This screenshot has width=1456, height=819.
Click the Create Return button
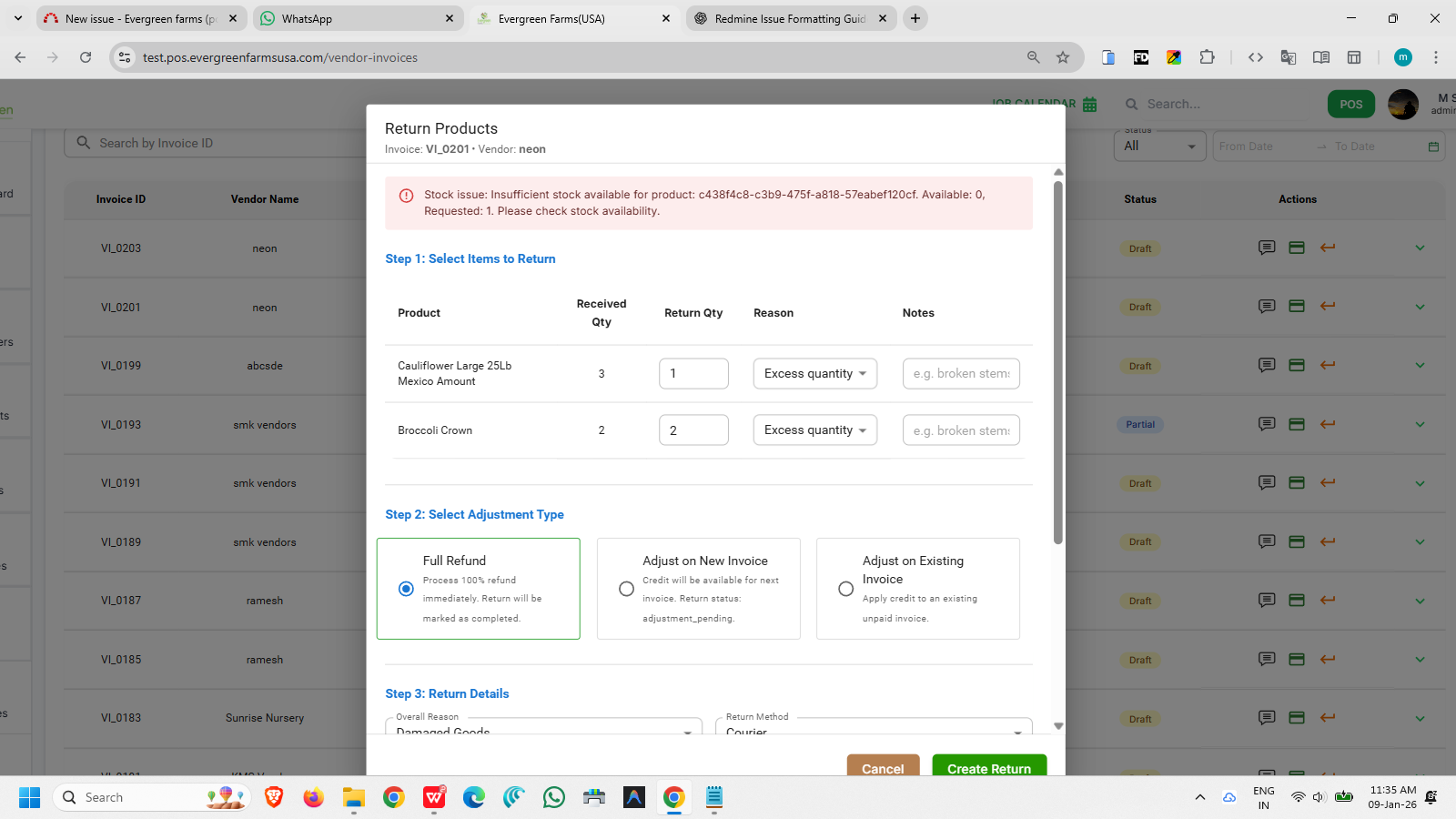click(x=989, y=766)
